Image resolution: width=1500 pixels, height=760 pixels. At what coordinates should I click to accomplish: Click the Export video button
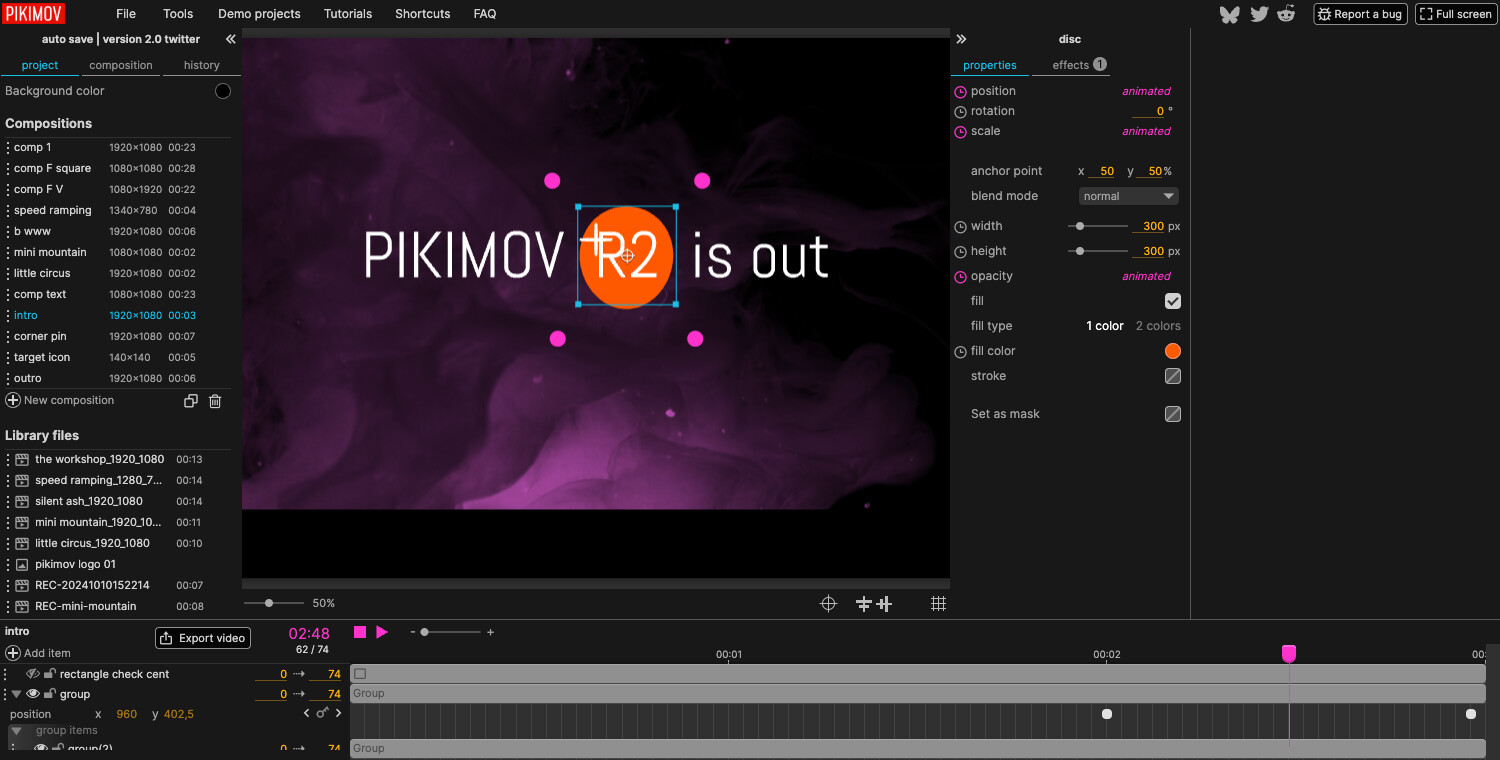click(202, 638)
